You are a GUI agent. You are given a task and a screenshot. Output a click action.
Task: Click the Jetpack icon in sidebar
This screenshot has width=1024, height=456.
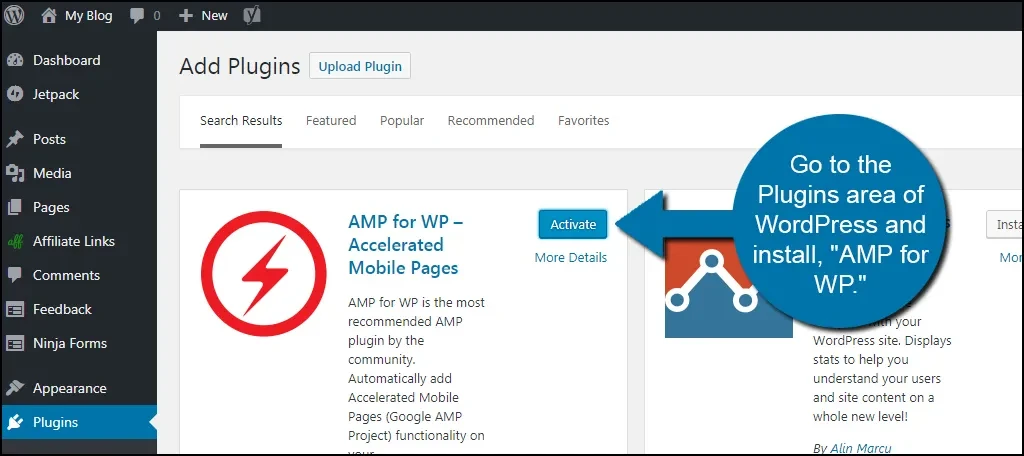point(15,94)
